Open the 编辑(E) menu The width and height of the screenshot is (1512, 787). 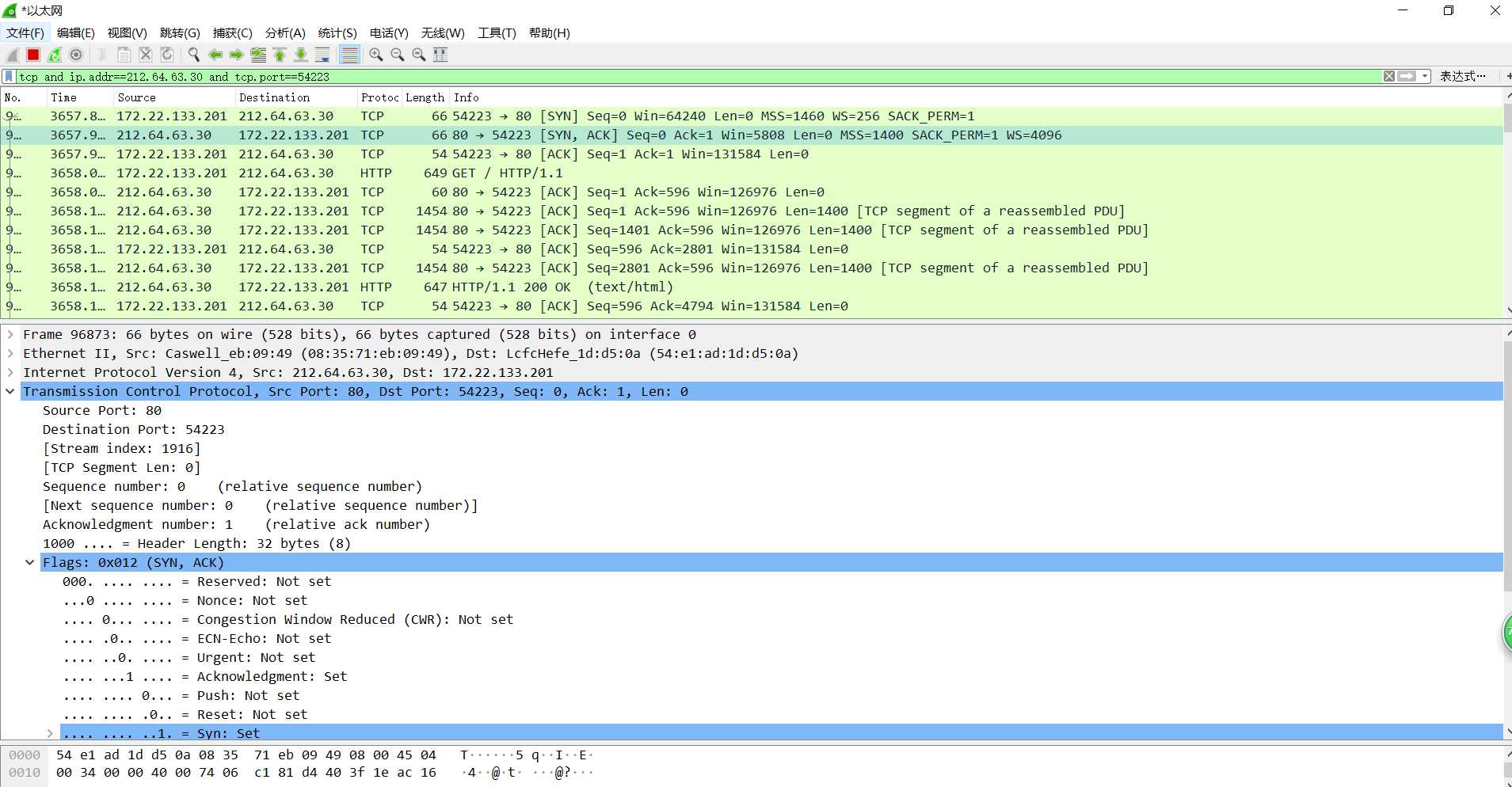76,32
